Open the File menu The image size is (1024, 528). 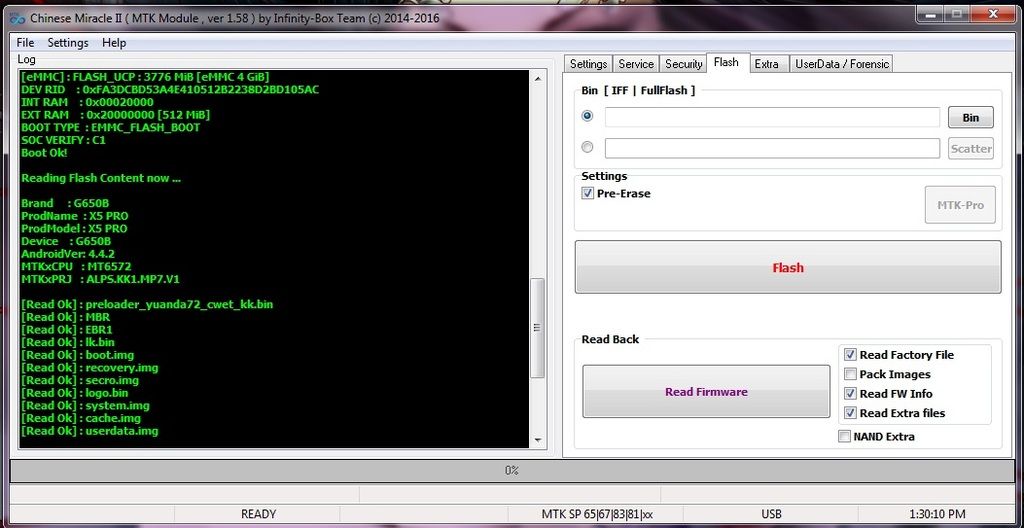coord(25,43)
